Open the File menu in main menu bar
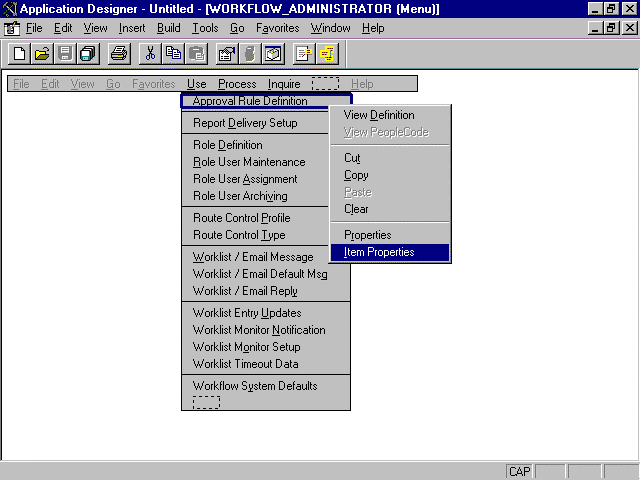This screenshot has height=480, width=640. 34,28
